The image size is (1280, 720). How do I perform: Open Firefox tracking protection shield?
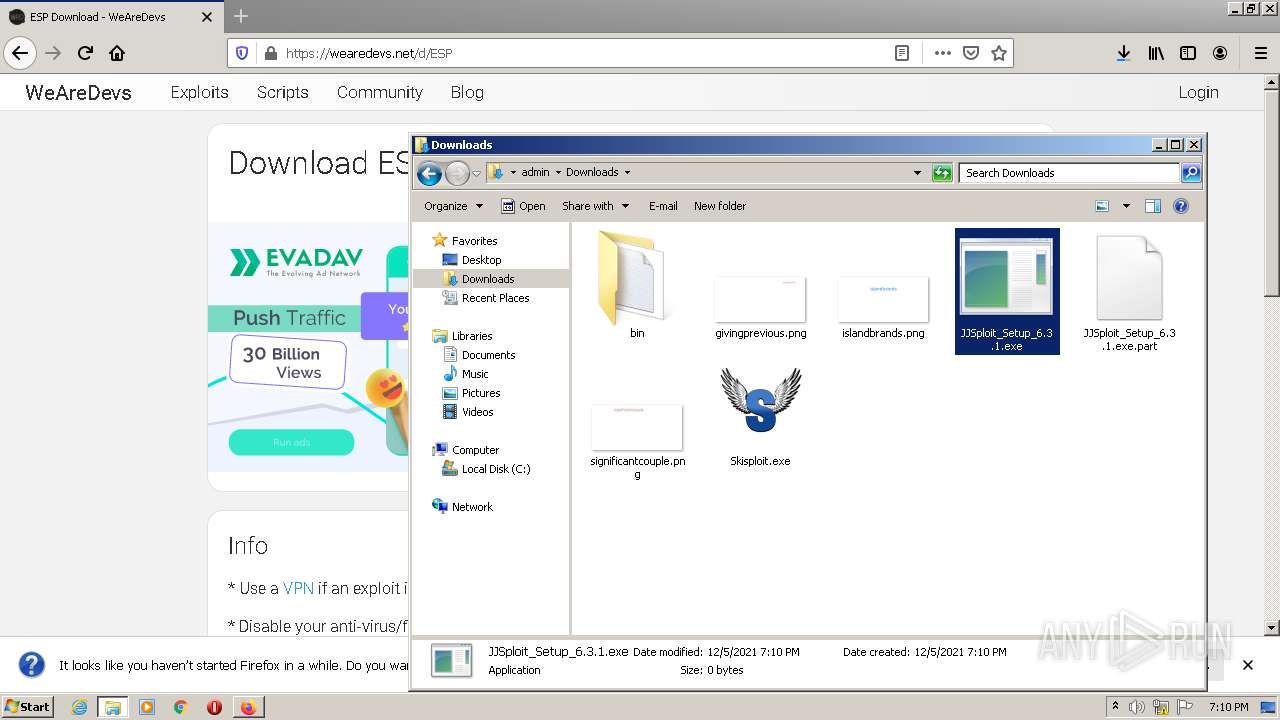(241, 53)
